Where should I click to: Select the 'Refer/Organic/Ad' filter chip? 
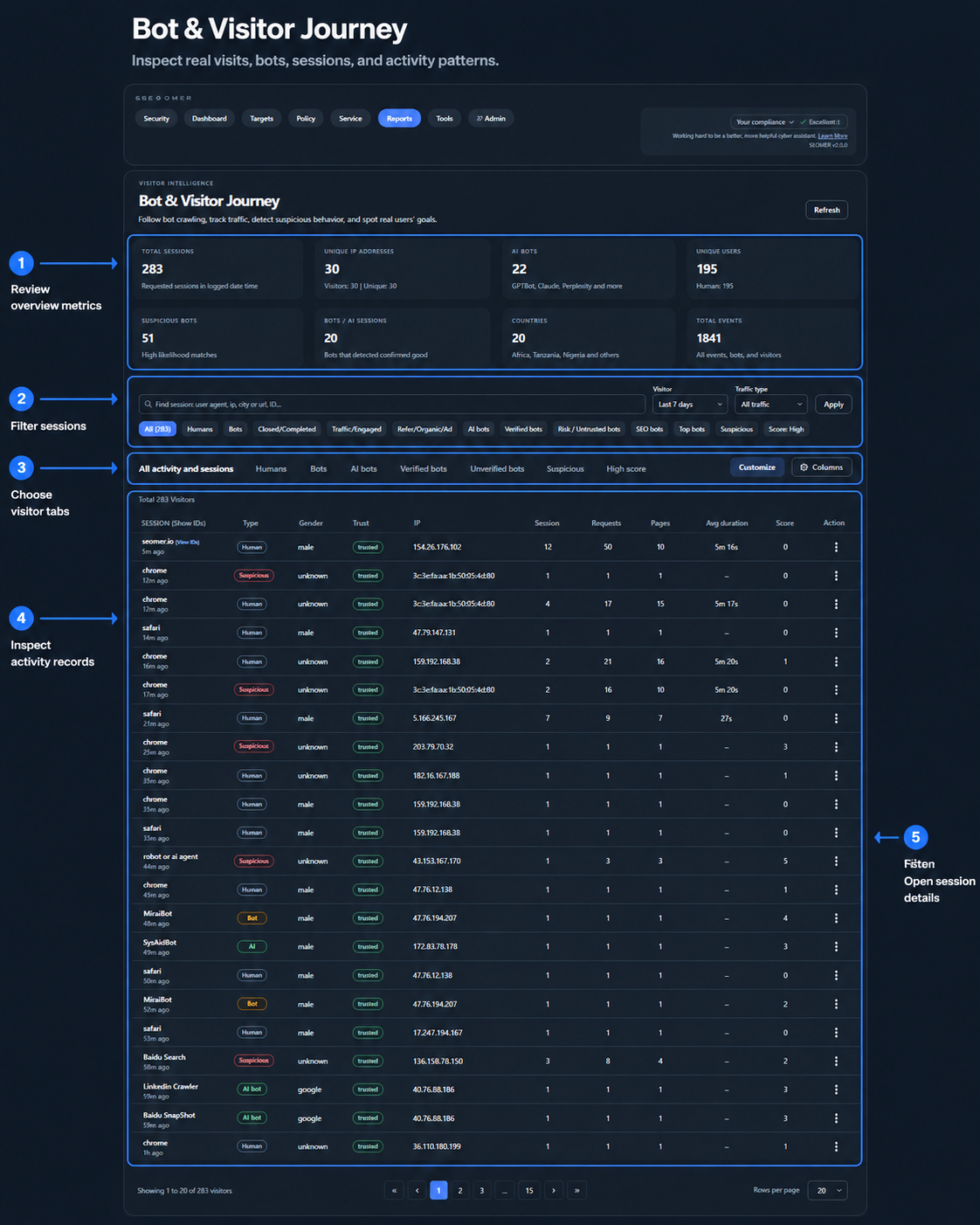tap(424, 429)
